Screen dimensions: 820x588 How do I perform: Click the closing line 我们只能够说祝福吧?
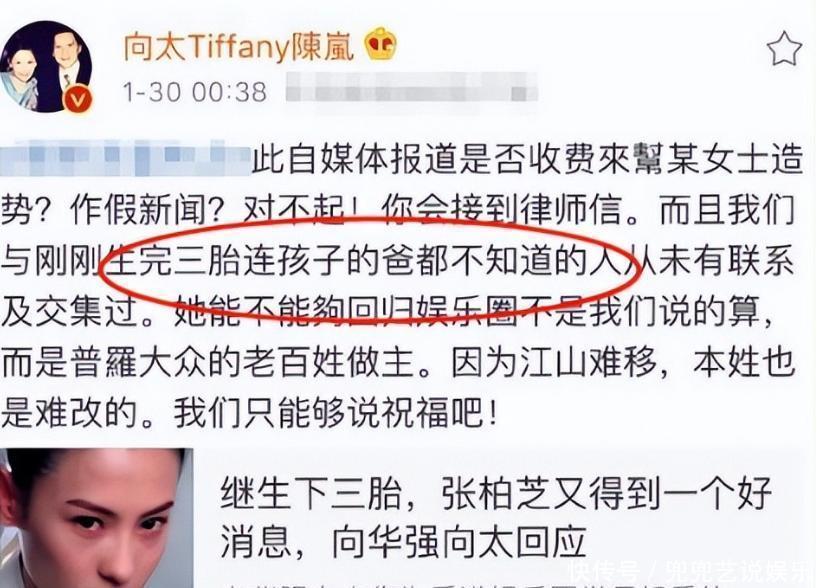point(327,413)
